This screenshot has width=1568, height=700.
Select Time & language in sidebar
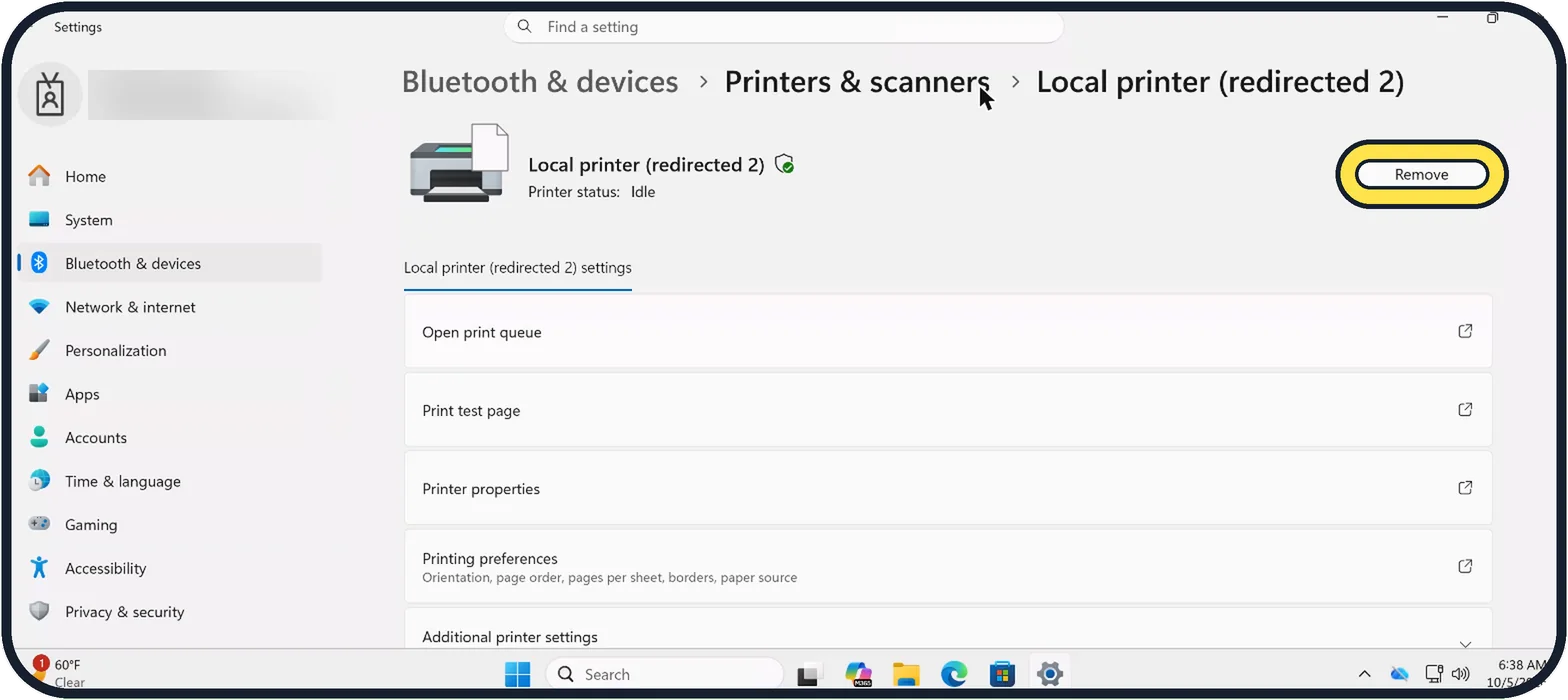170,481
